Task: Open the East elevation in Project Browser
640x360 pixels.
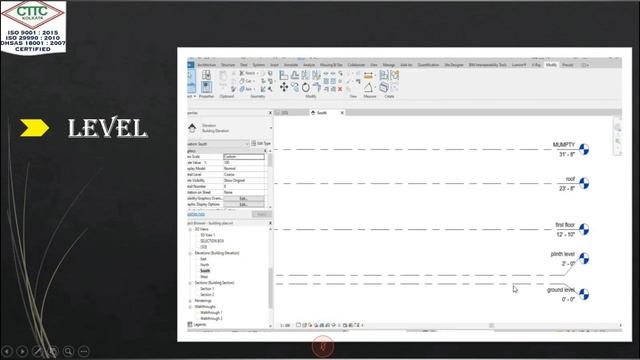Action: click(203, 259)
